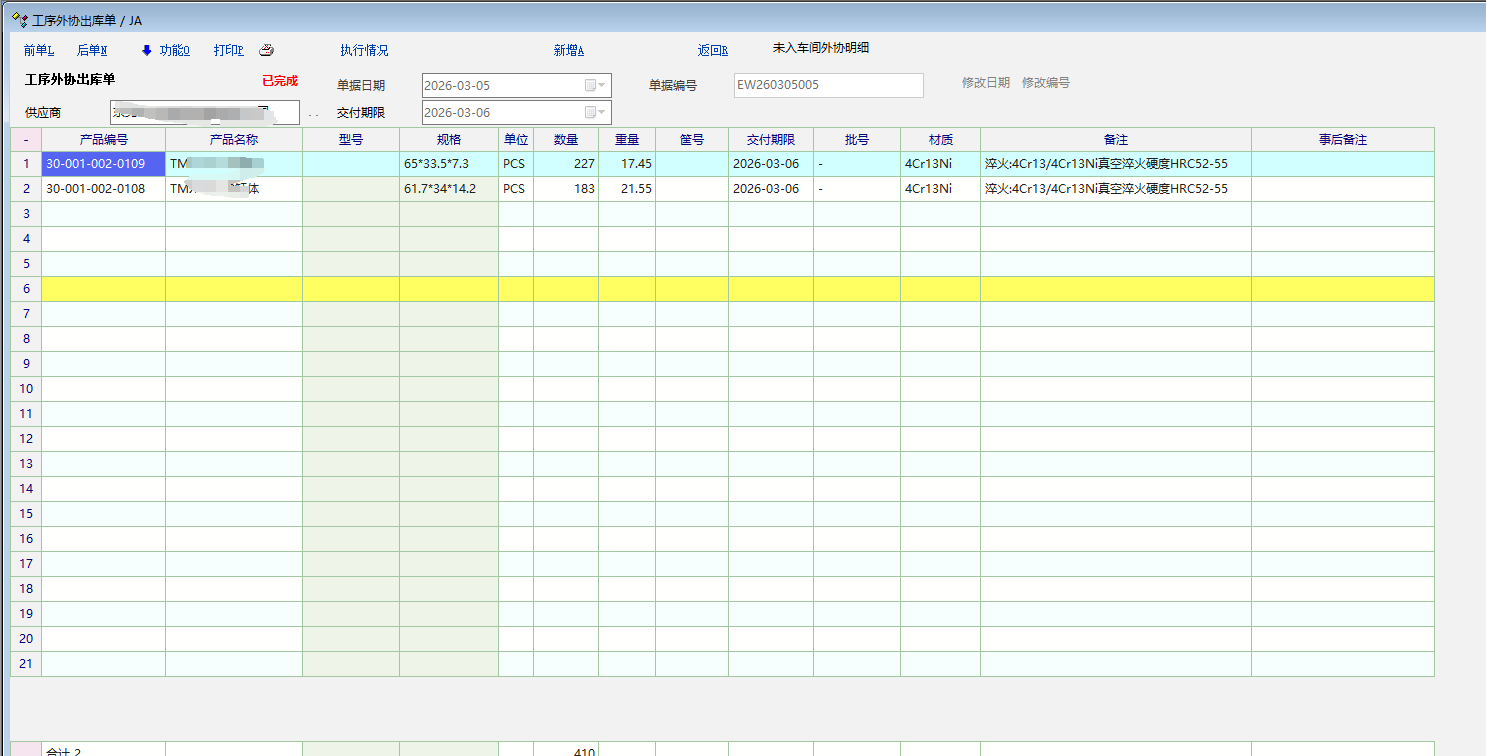1486x756 pixels.
Task: Click the supplier lookup dots button
Action: pos(313,114)
